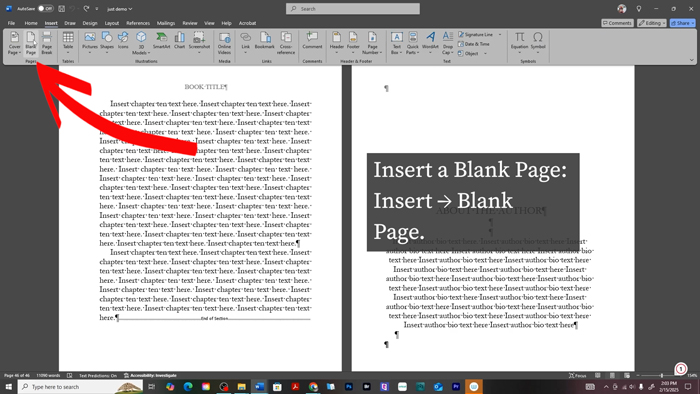Expand Object dropdown arrow
This screenshot has width=700, height=394.
[x=485, y=54]
